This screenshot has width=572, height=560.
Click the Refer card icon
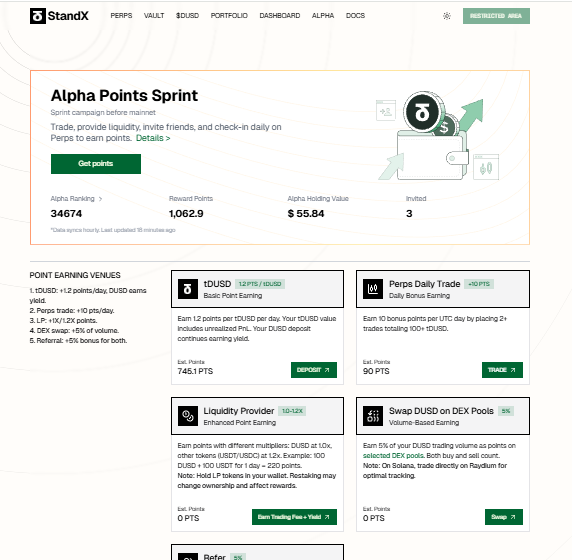tap(188, 556)
